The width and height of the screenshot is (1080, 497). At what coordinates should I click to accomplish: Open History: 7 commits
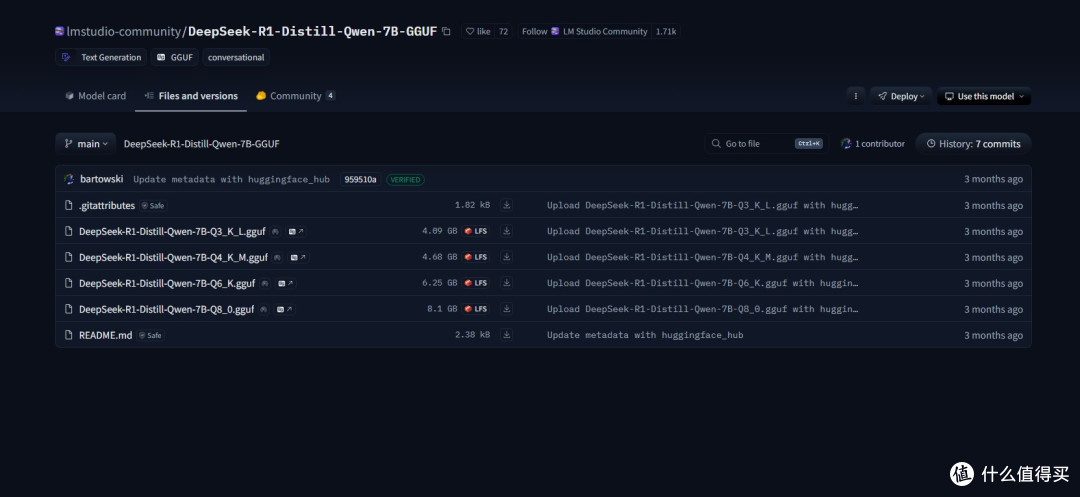coord(973,144)
